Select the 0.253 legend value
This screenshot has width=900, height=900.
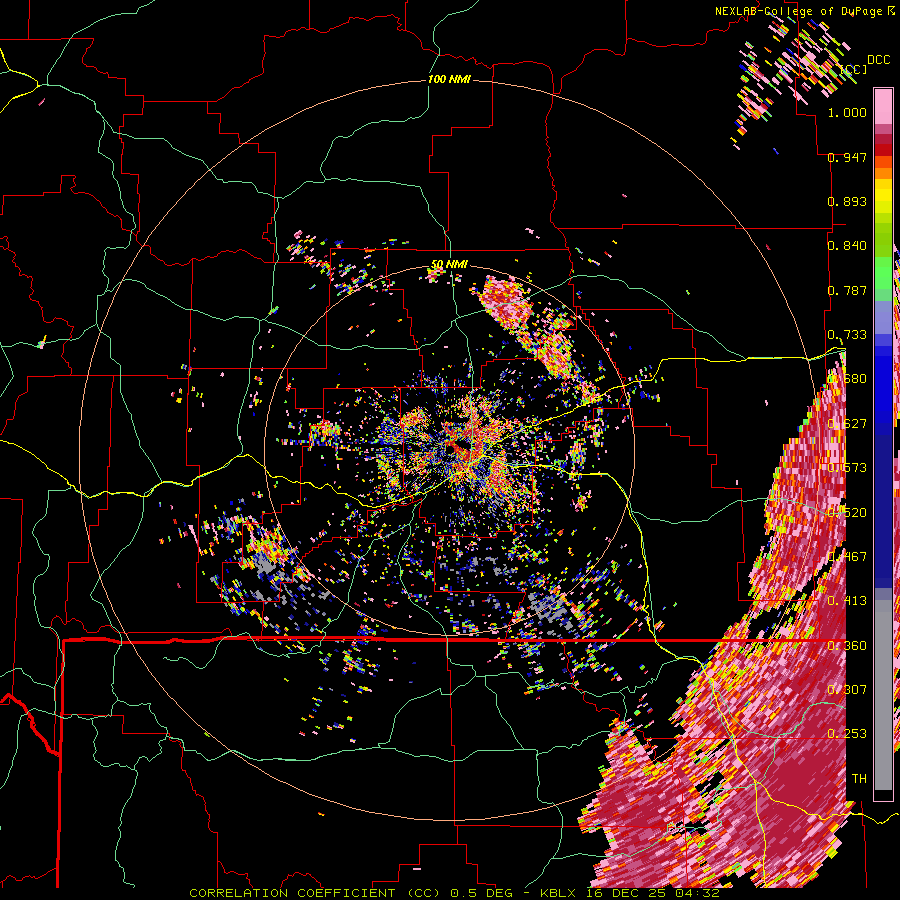tap(847, 734)
